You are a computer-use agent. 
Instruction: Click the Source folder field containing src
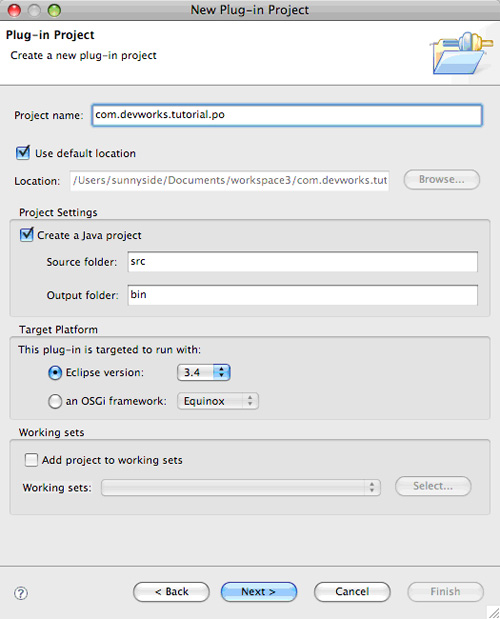pyautogui.click(x=303, y=262)
